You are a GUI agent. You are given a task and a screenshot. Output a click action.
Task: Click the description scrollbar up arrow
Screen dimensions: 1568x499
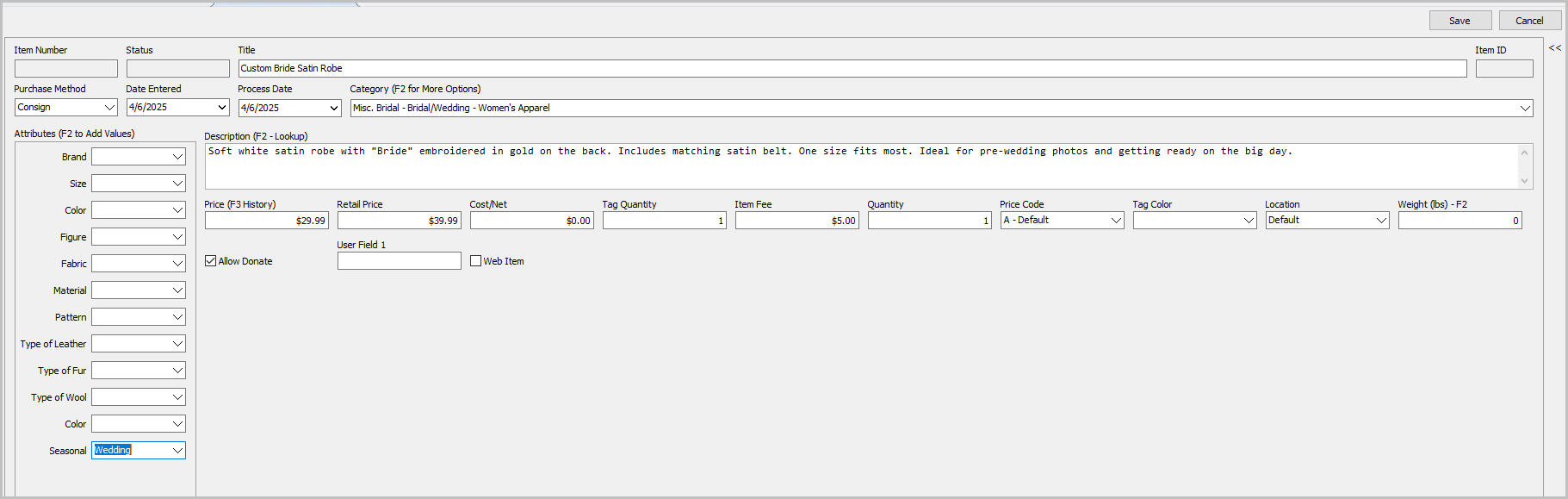1524,153
